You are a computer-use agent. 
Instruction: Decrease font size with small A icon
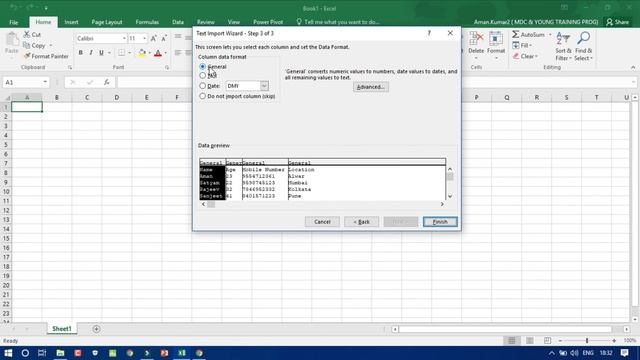pyautogui.click(x=164, y=38)
